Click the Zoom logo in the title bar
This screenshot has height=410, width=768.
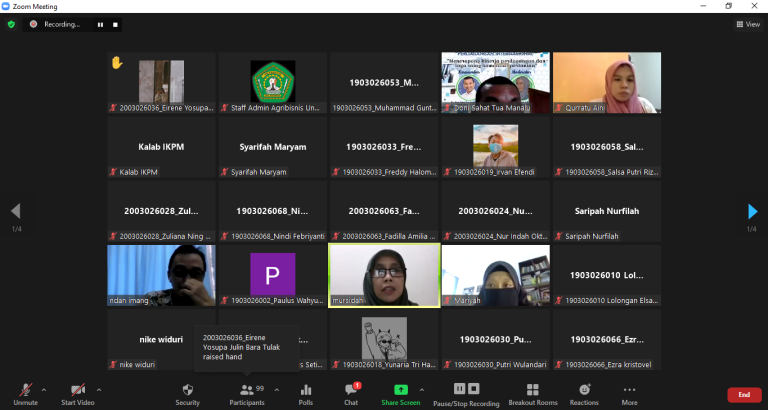click(6, 6)
